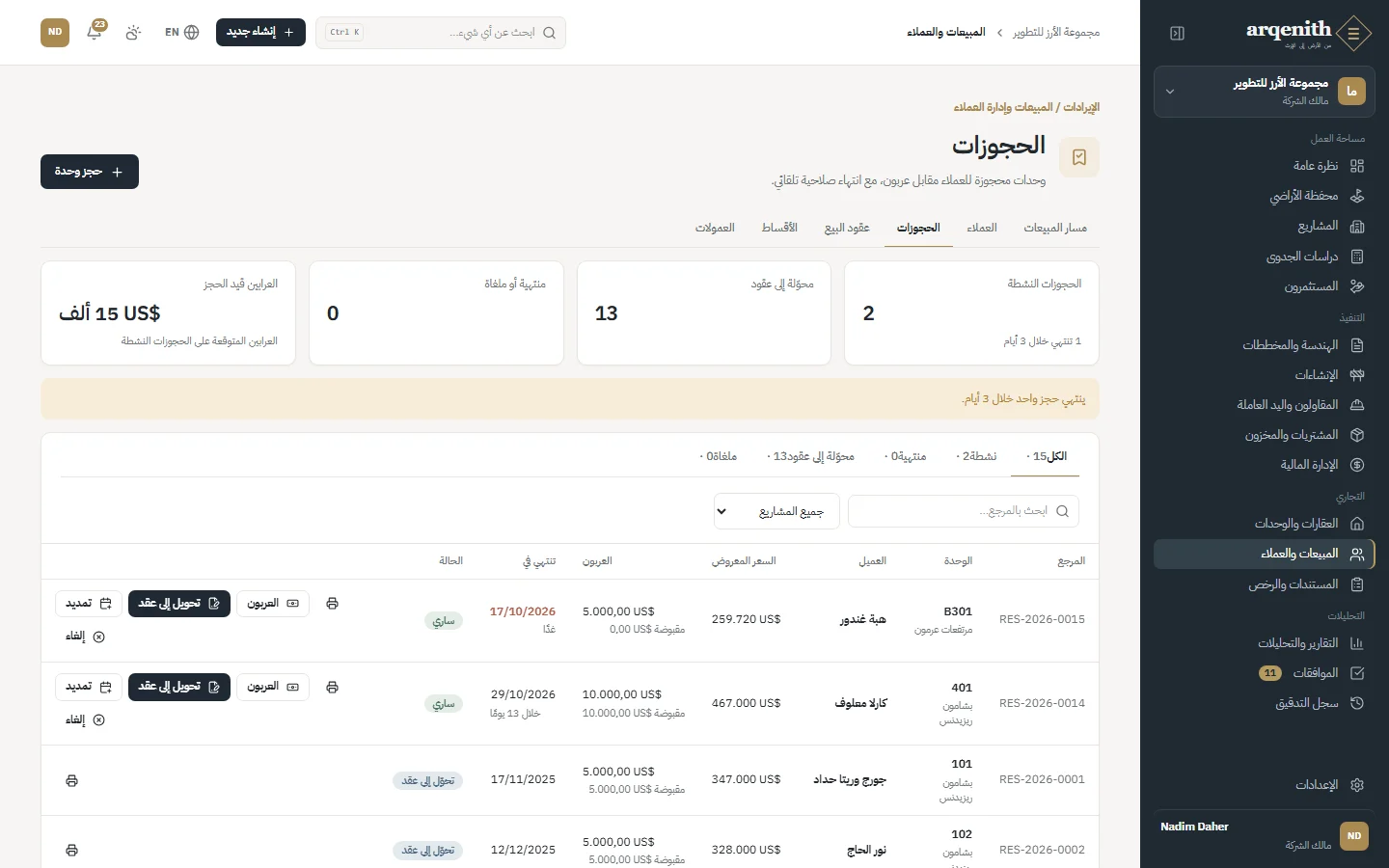Click the حجز وحدة button
1389x868 pixels.
(90, 172)
